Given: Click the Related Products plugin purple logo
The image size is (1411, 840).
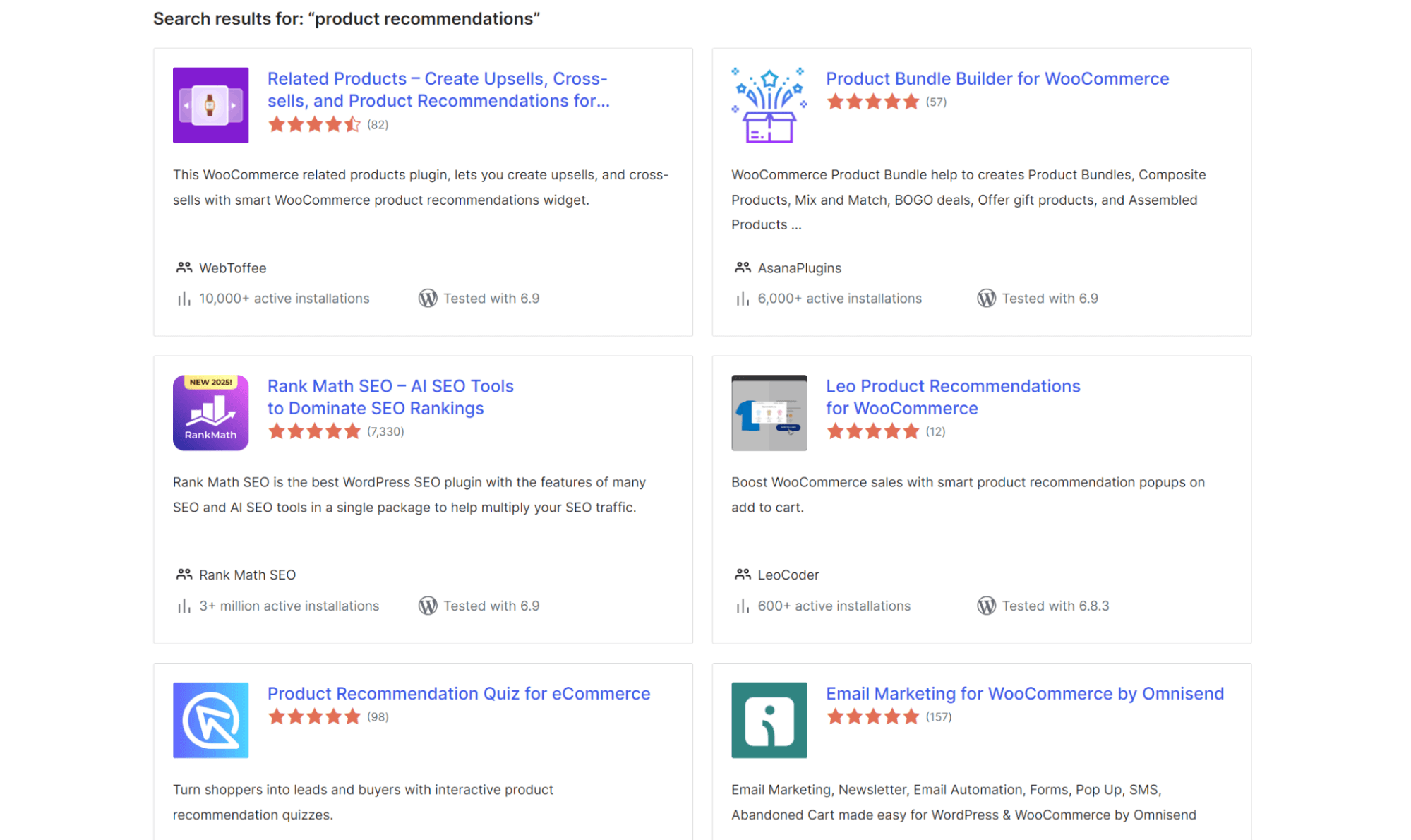Looking at the screenshot, I should [x=210, y=104].
